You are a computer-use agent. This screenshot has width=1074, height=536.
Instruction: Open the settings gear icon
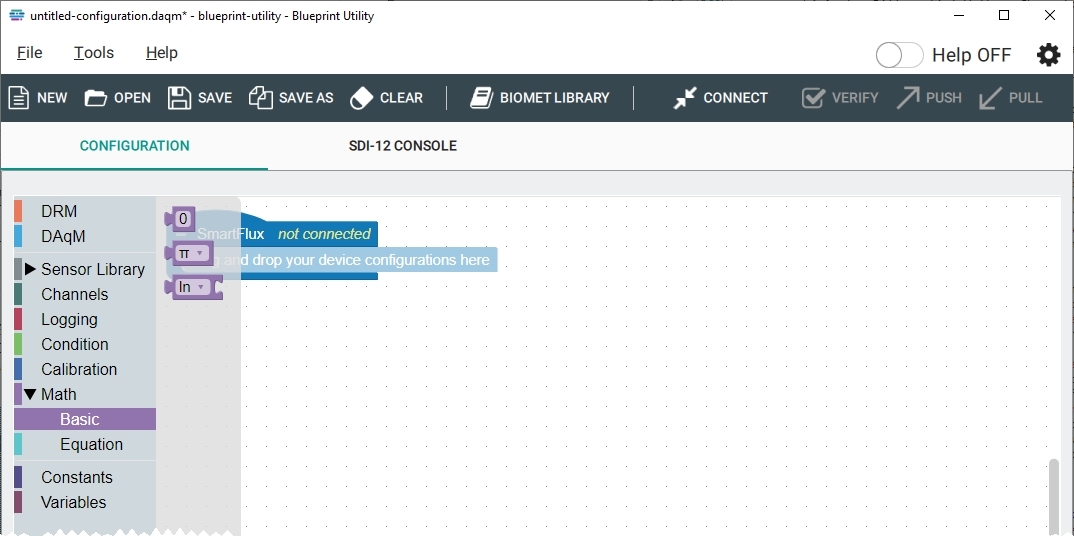1049,55
